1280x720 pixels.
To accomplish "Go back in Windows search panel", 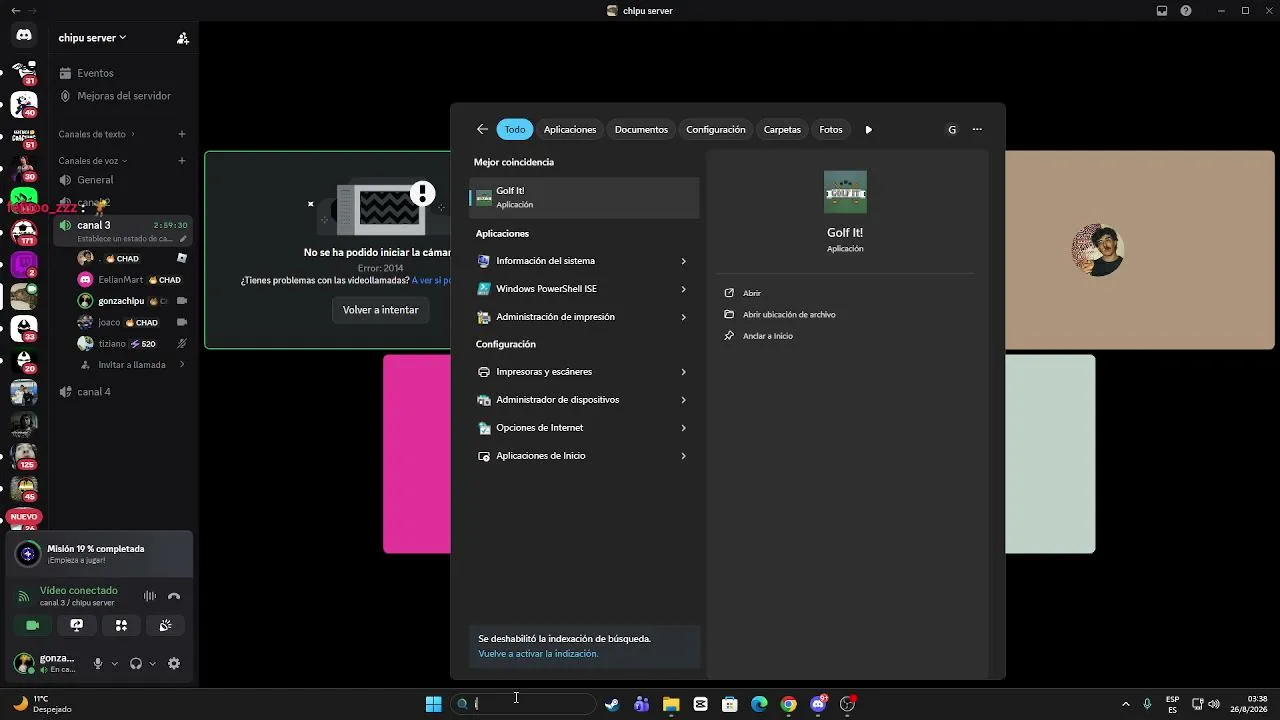I will click(x=482, y=129).
